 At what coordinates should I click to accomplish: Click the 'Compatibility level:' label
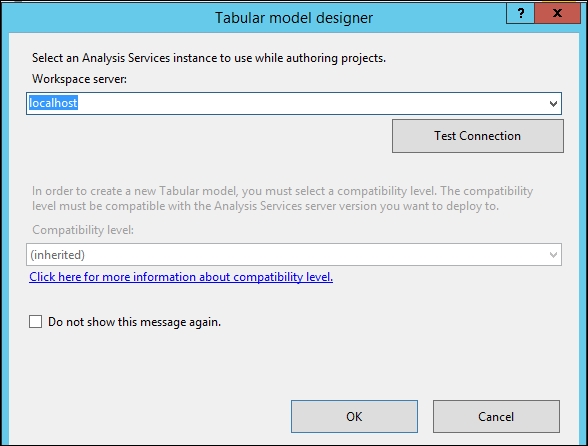tap(83, 230)
